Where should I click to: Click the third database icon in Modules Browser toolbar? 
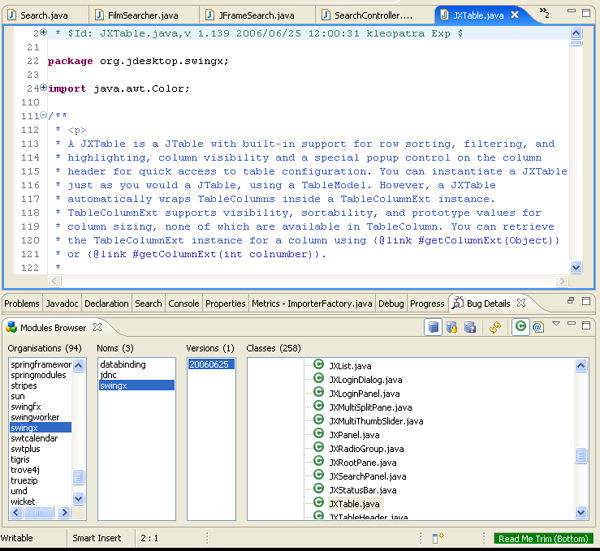pos(468,327)
